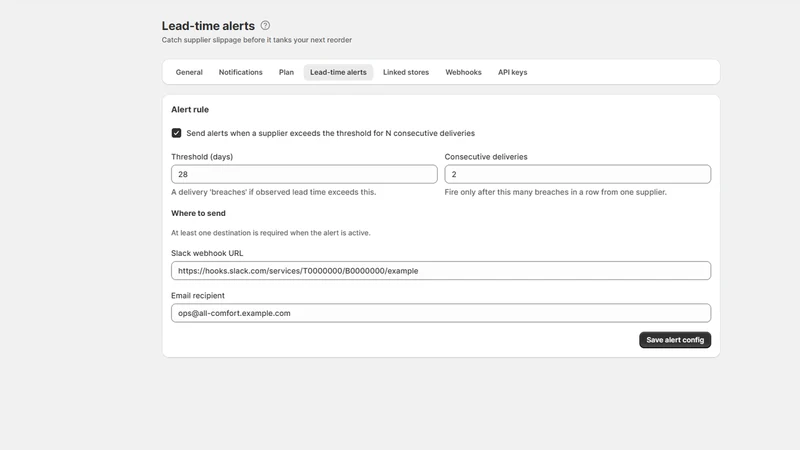800x450 pixels.
Task: Click the Slack webhook URL field
Action: (x=441, y=270)
